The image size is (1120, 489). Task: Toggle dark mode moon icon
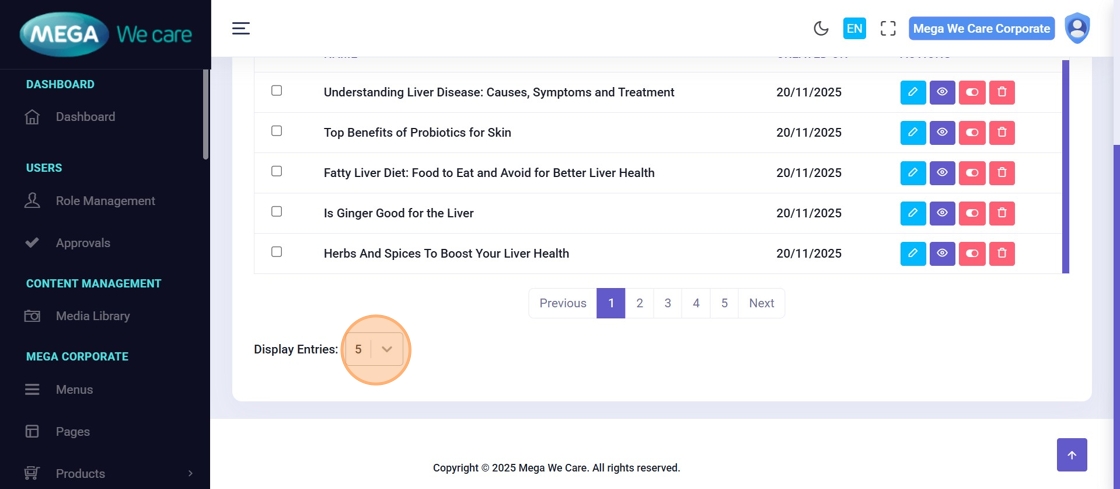click(821, 29)
